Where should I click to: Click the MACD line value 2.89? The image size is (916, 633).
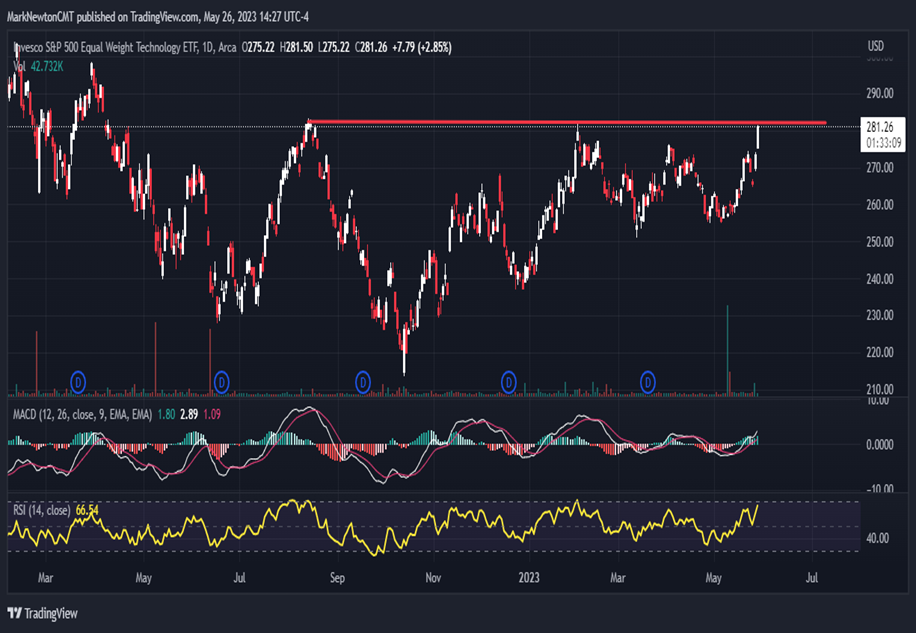pyautogui.click(x=189, y=415)
